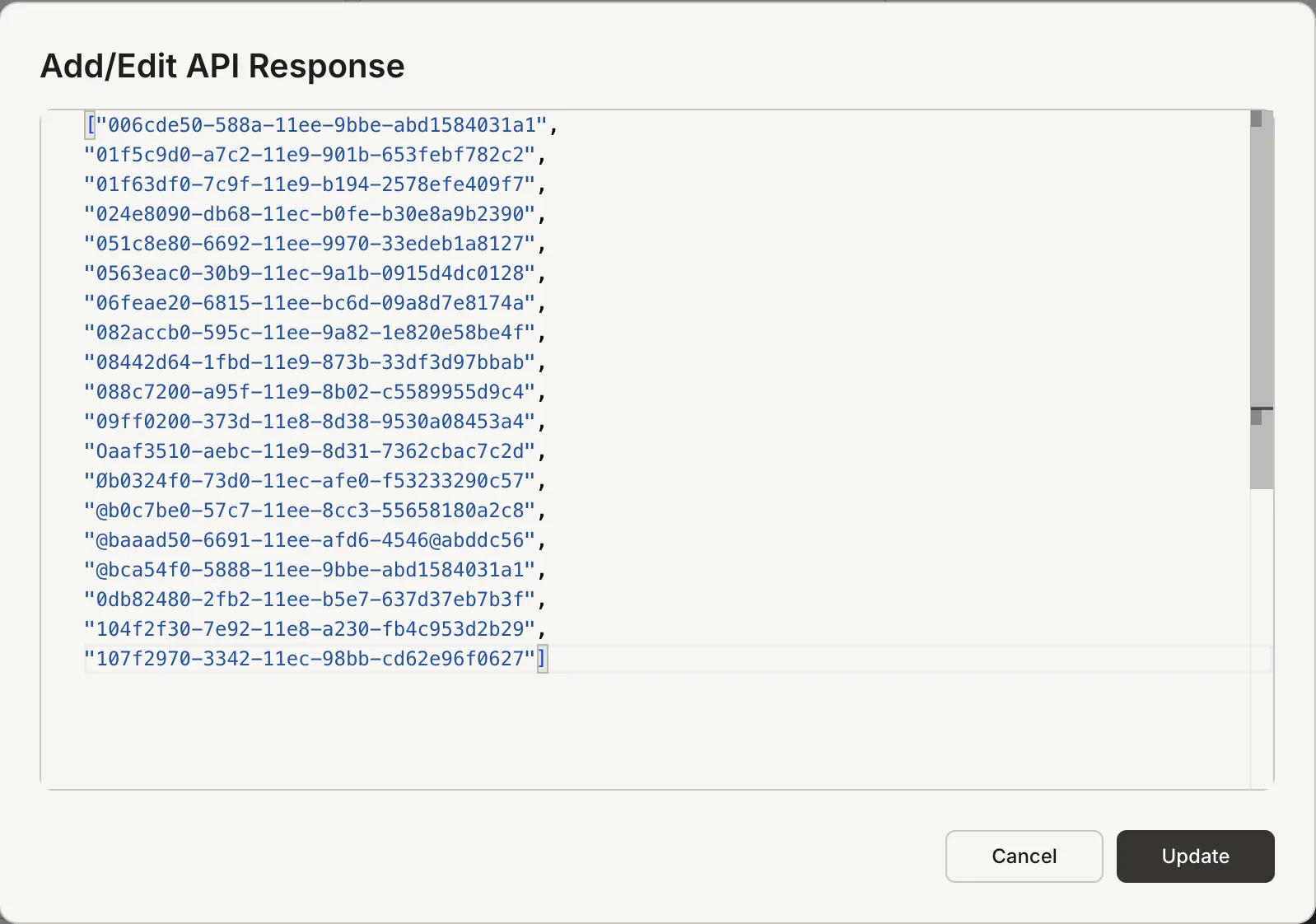1316x924 pixels.
Task: Click line "0db82480-2fb2-11ee-b5e7-637d37eb7b3f"
Action: click(x=315, y=600)
